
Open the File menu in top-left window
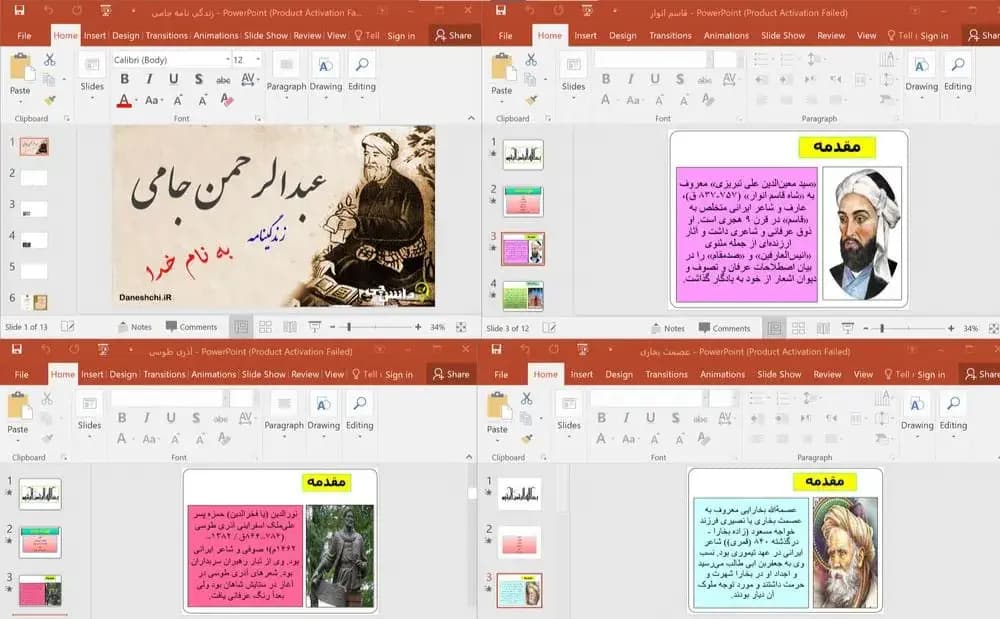(x=24, y=36)
